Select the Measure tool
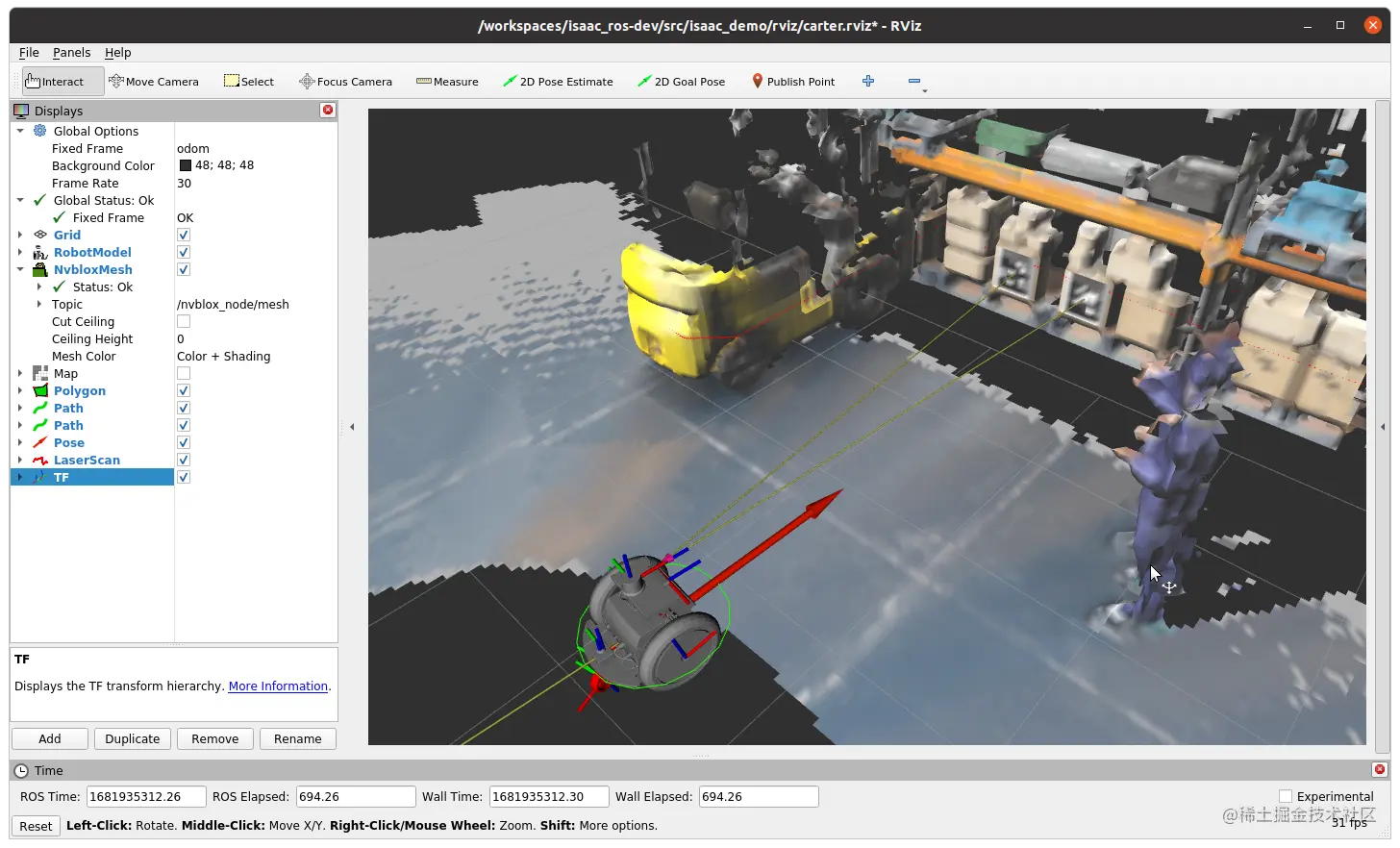Screen dimensions: 1400x848 coord(446,81)
